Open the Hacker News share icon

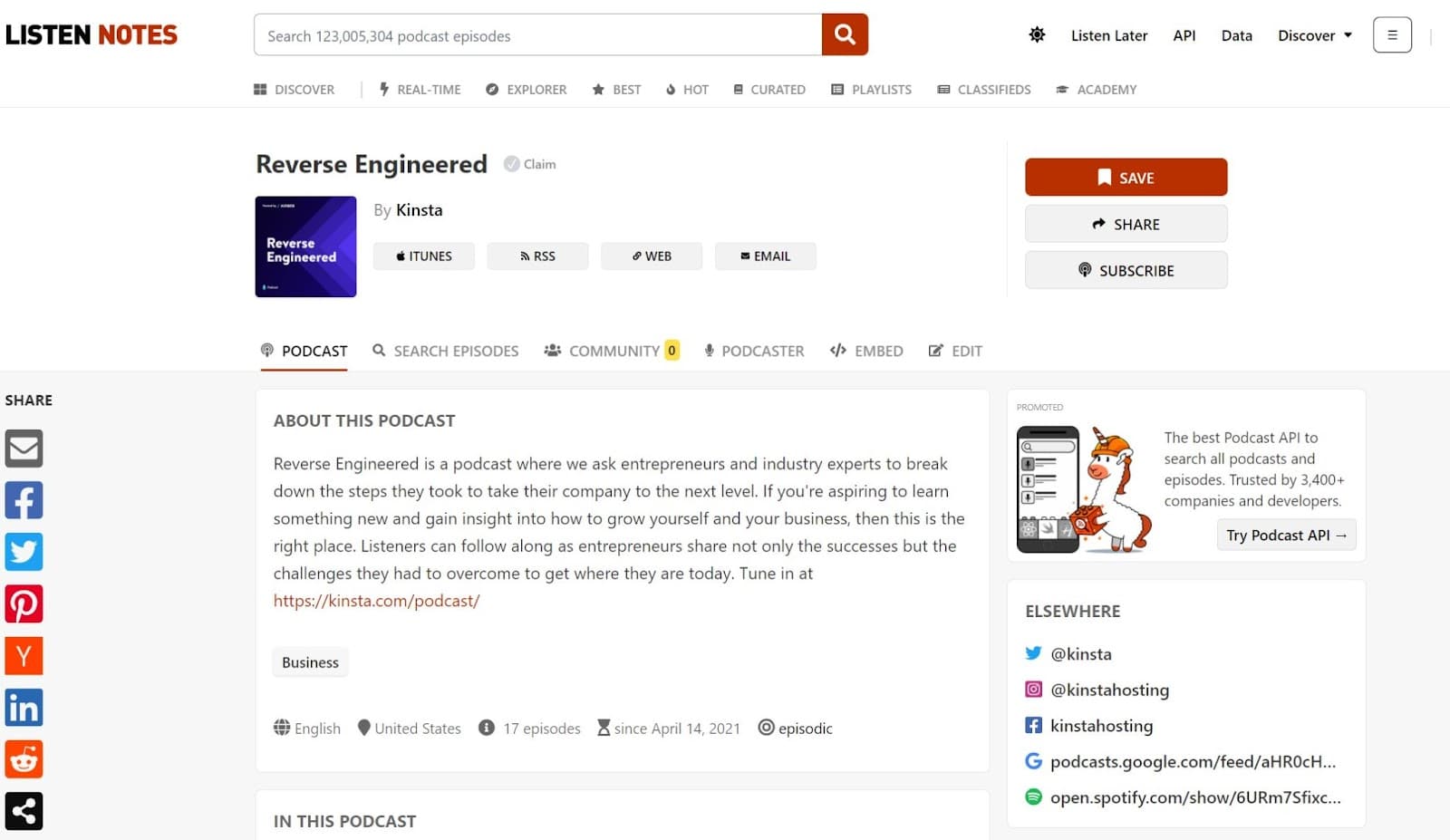[24, 655]
